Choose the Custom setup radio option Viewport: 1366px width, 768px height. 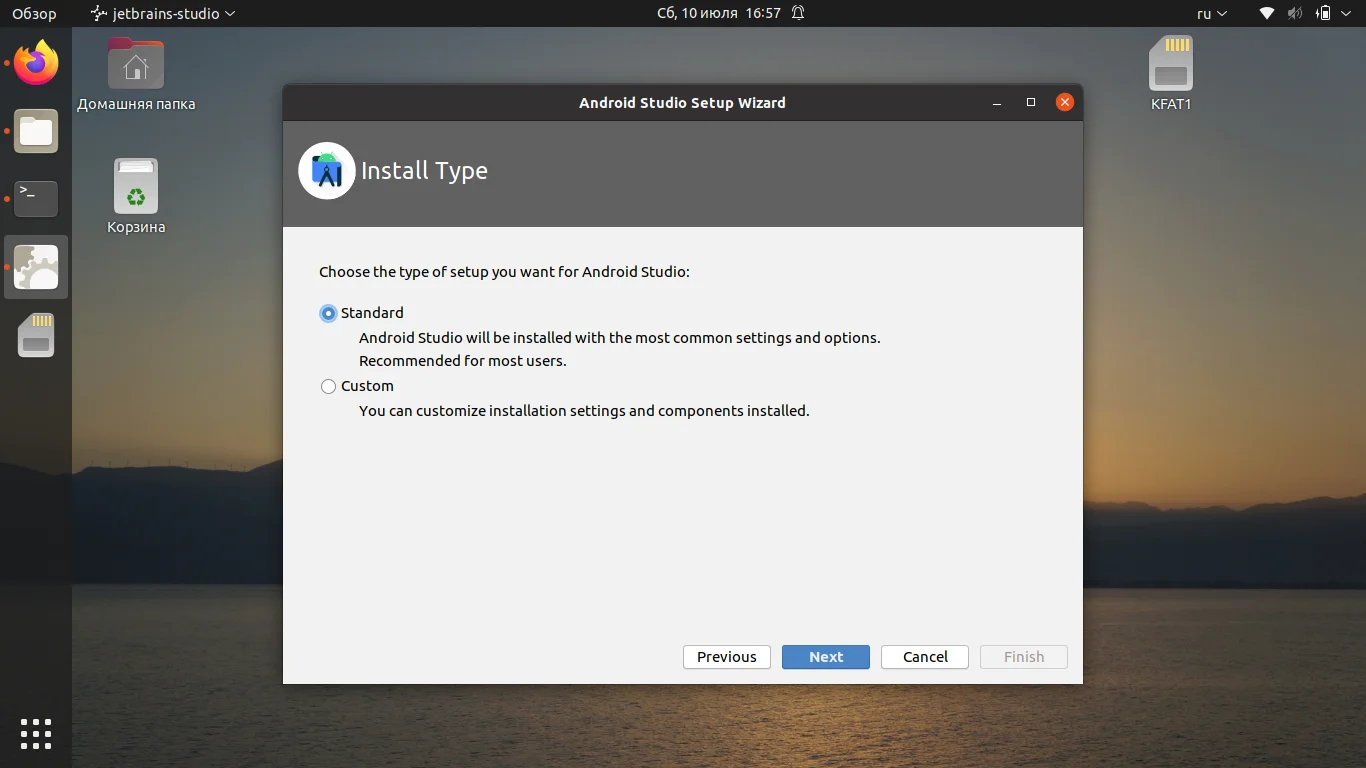[x=328, y=386]
